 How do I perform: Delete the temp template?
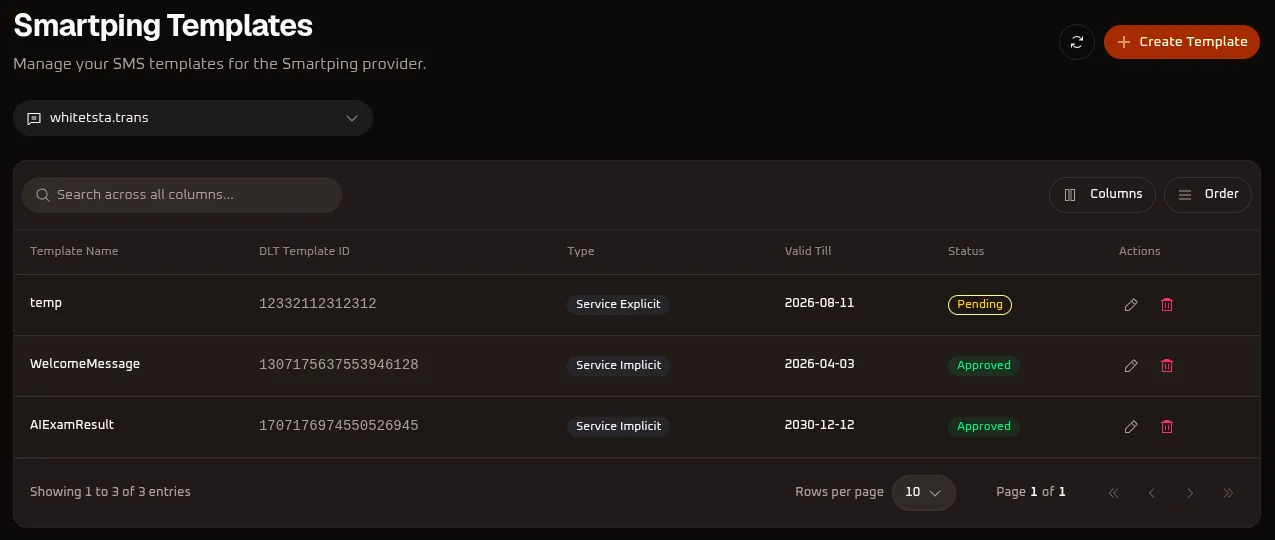pos(1166,305)
